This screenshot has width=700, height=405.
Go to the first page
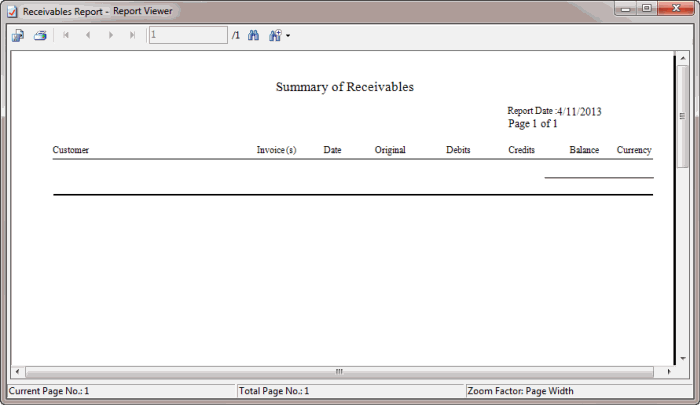point(66,35)
